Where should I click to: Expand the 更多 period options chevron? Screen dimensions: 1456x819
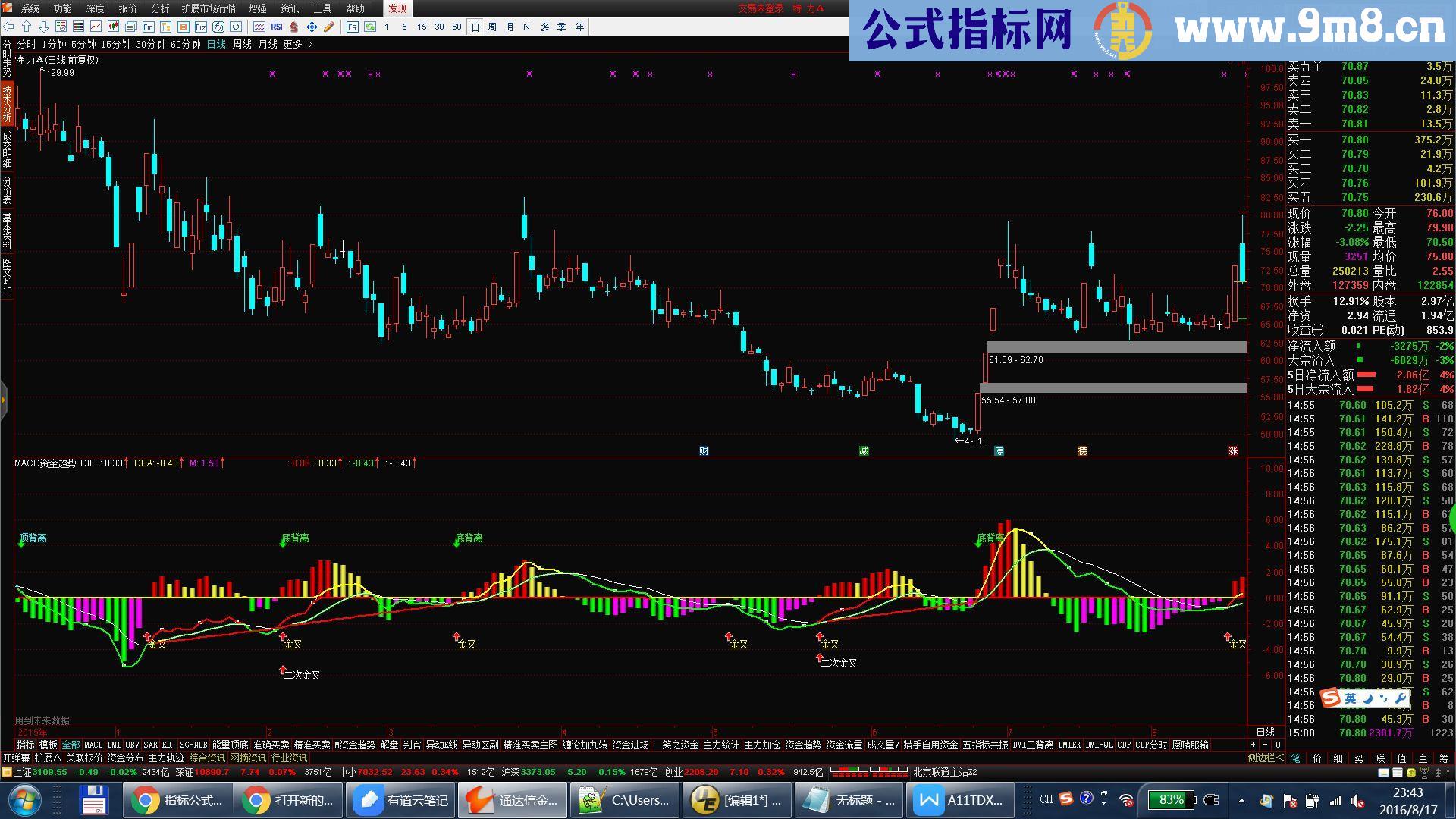(x=310, y=44)
